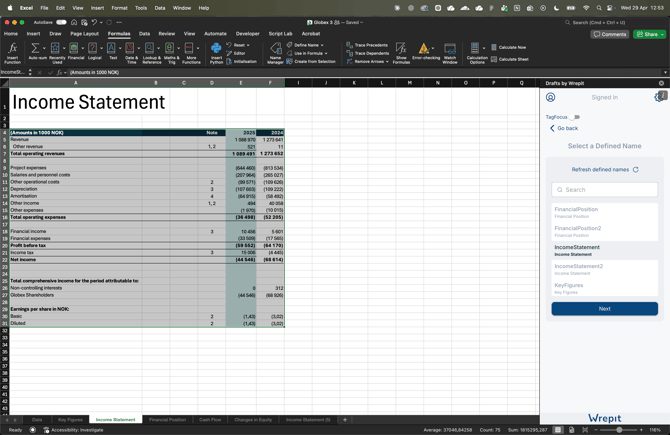Expand the Remove Arrows dropdown

pyautogui.click(x=387, y=62)
